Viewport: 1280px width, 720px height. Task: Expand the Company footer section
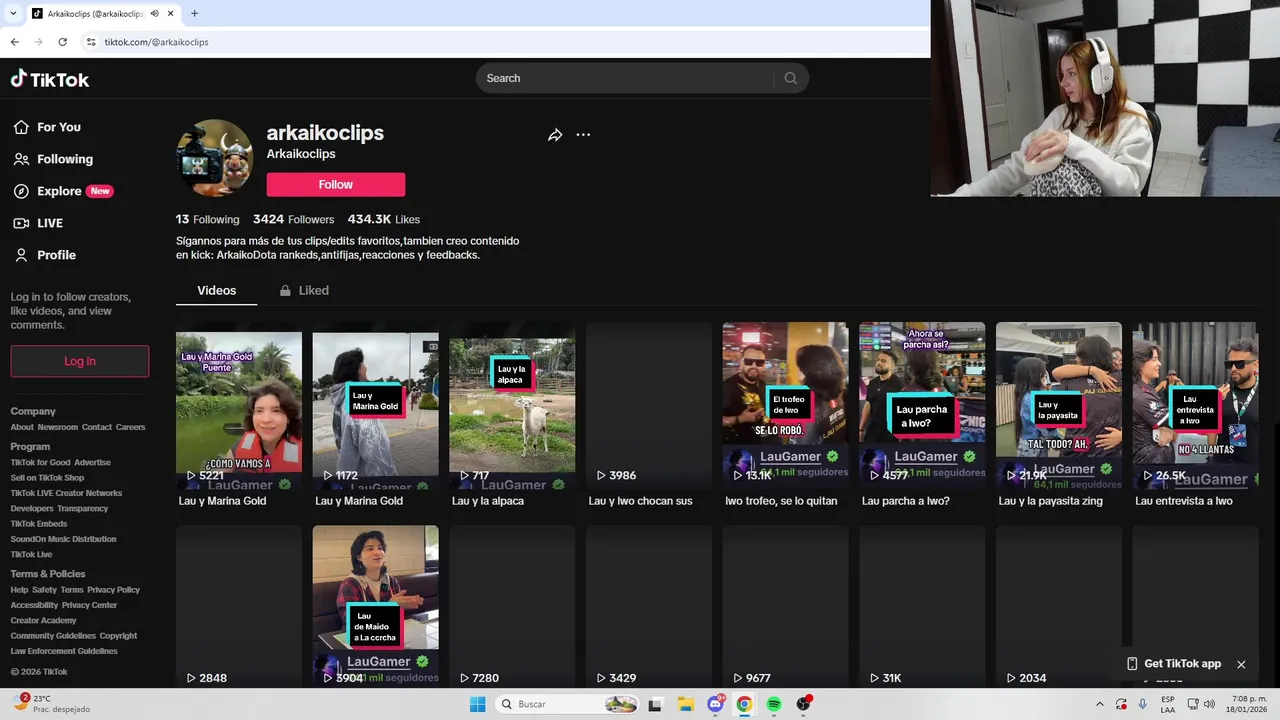click(x=33, y=411)
